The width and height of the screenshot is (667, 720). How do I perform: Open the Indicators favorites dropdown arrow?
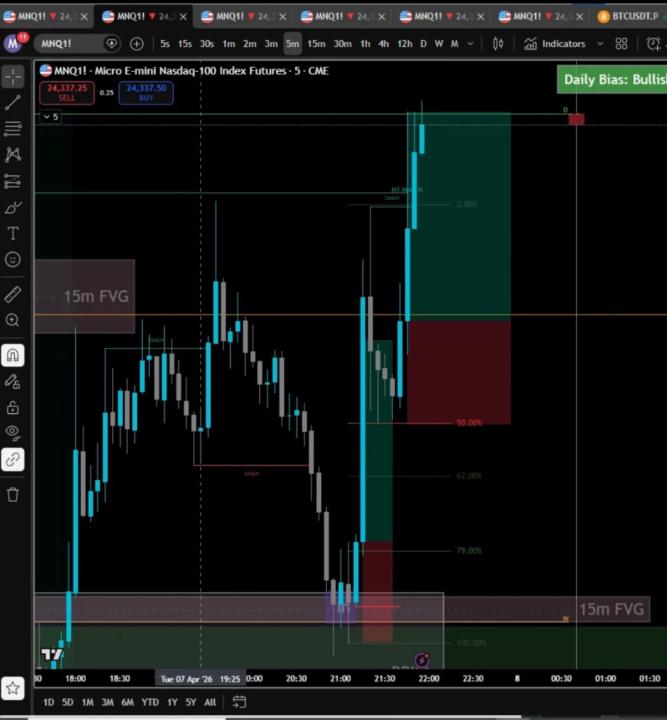click(600, 44)
